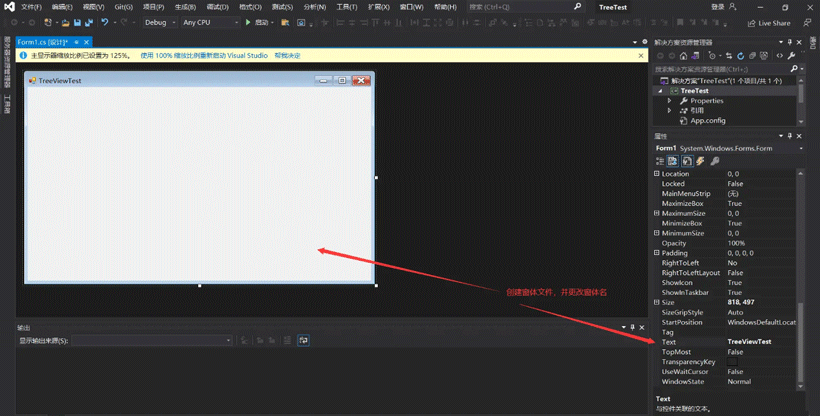
Task: Click the Undo arrow icon
Action: tap(104, 22)
